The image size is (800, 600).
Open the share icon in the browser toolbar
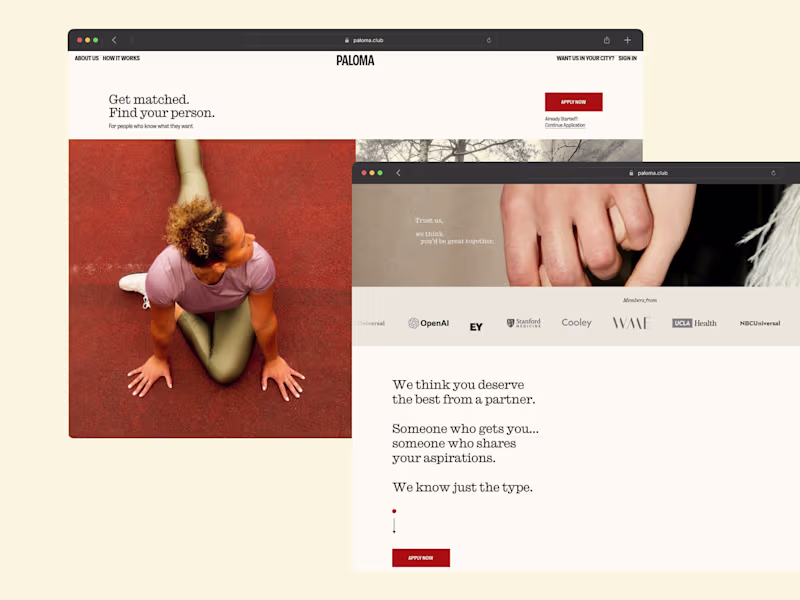[607, 40]
